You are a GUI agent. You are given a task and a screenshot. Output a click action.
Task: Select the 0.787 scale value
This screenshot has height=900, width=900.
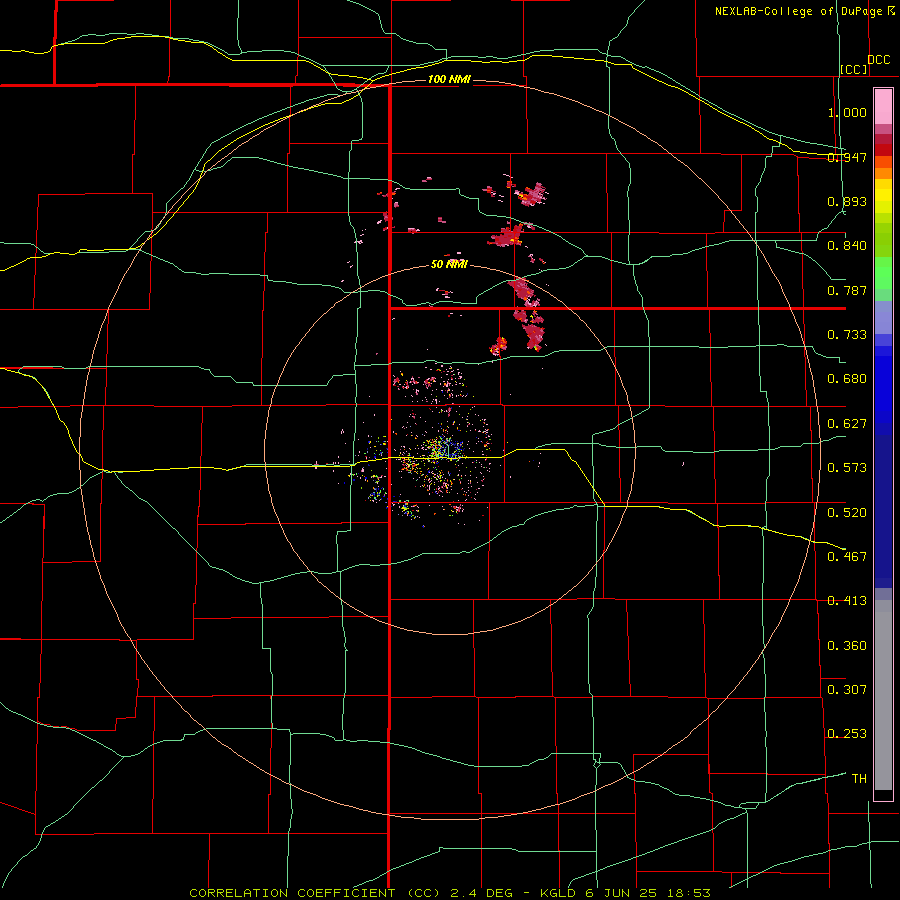coord(847,290)
